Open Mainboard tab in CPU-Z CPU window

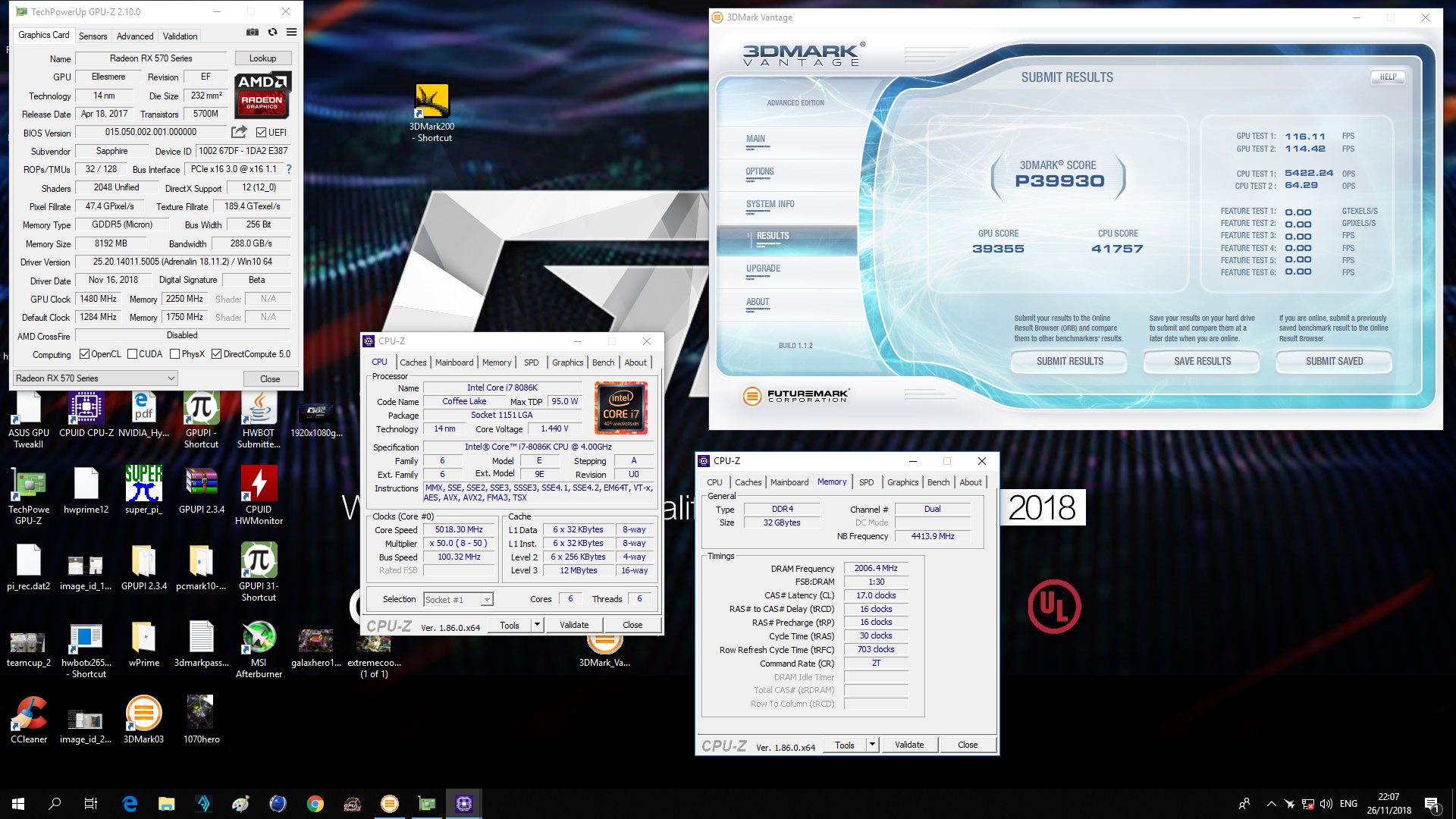[454, 362]
